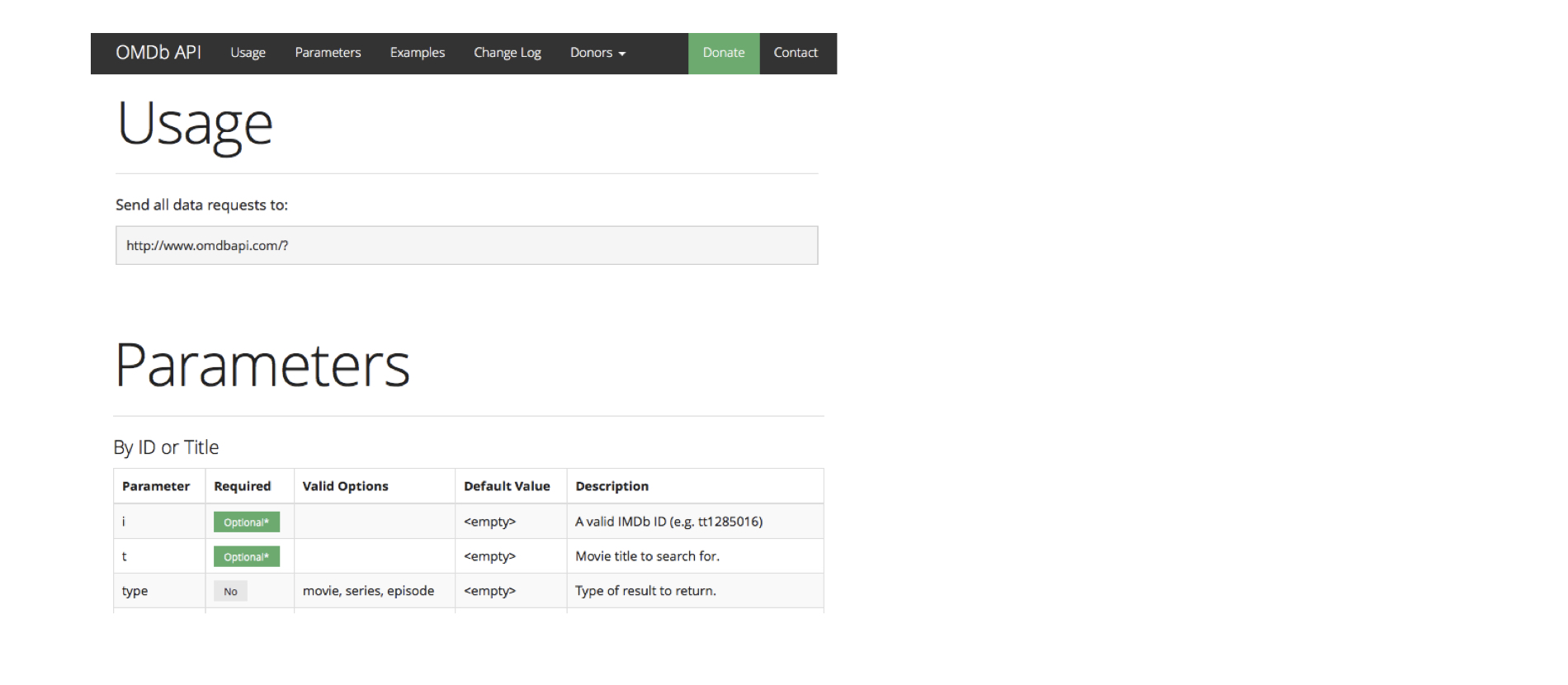Open the Contact link
The image size is (1568, 685).
(796, 53)
